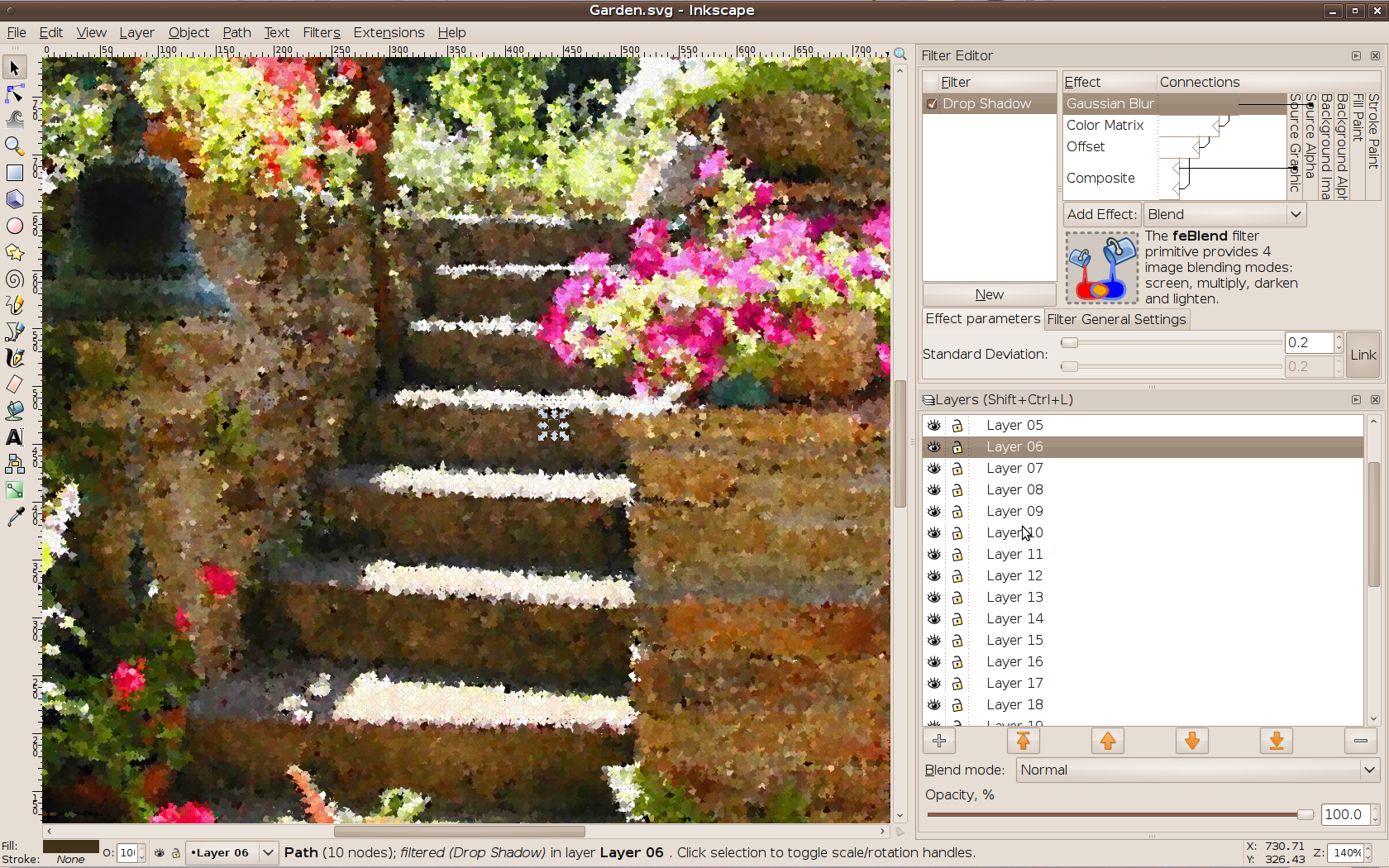Select the Node editing tool
The width and height of the screenshot is (1389, 868).
14,93
